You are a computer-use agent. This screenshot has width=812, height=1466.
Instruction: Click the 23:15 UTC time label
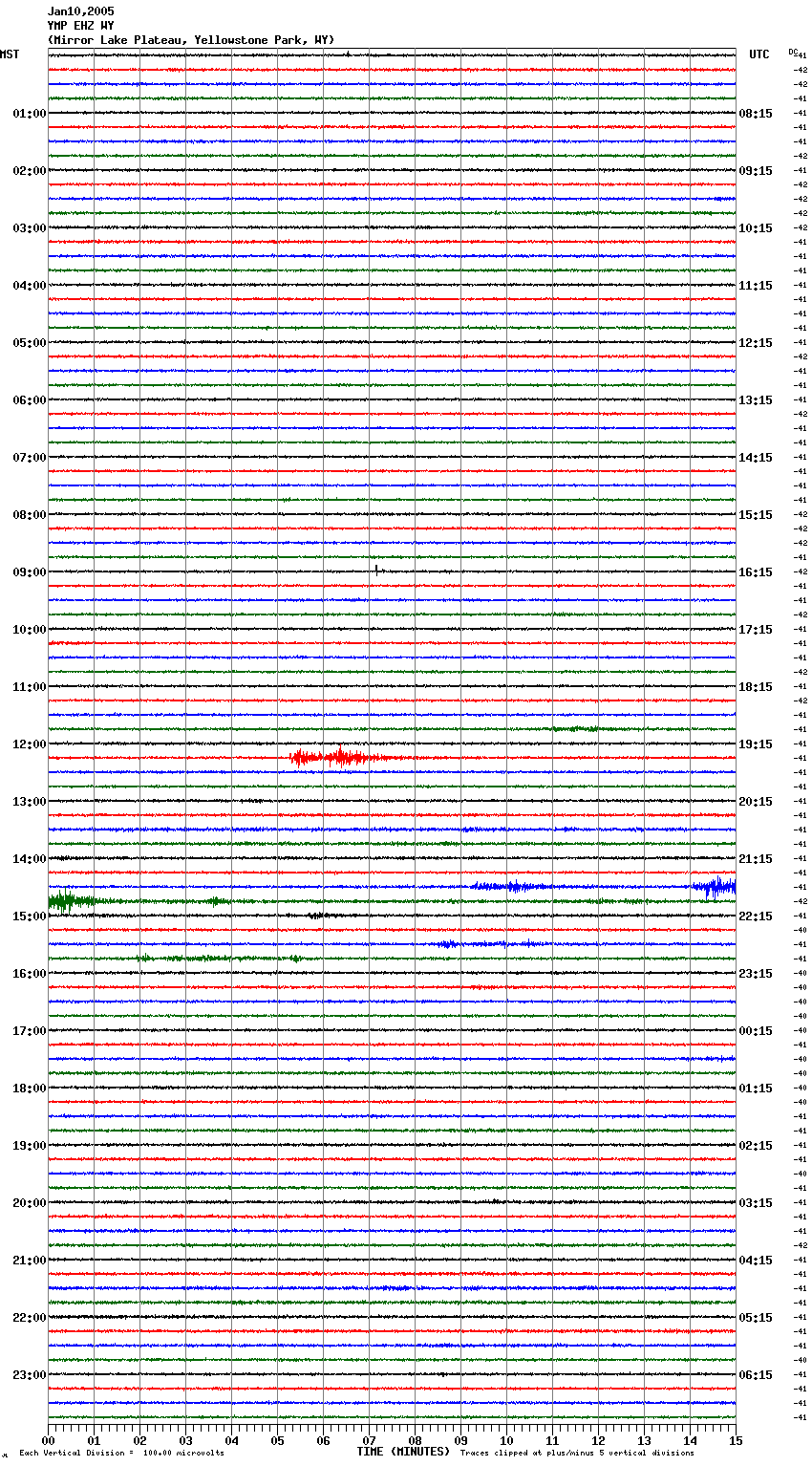(x=756, y=974)
